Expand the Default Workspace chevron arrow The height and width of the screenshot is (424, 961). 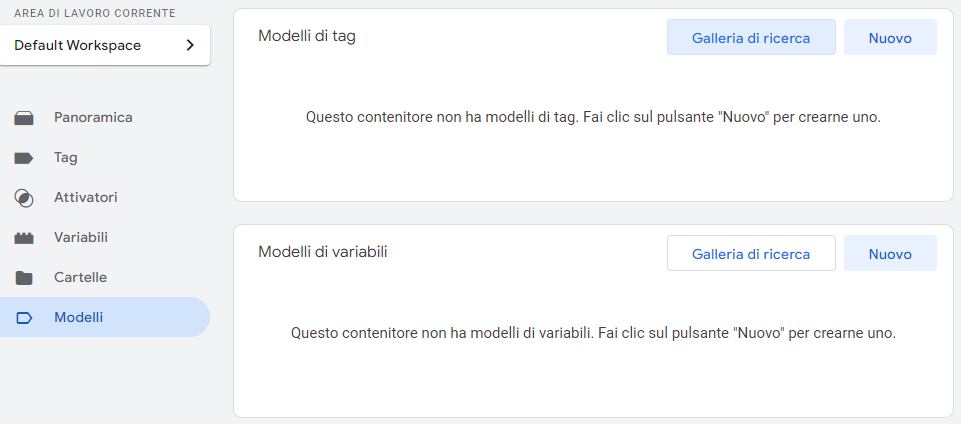(190, 45)
